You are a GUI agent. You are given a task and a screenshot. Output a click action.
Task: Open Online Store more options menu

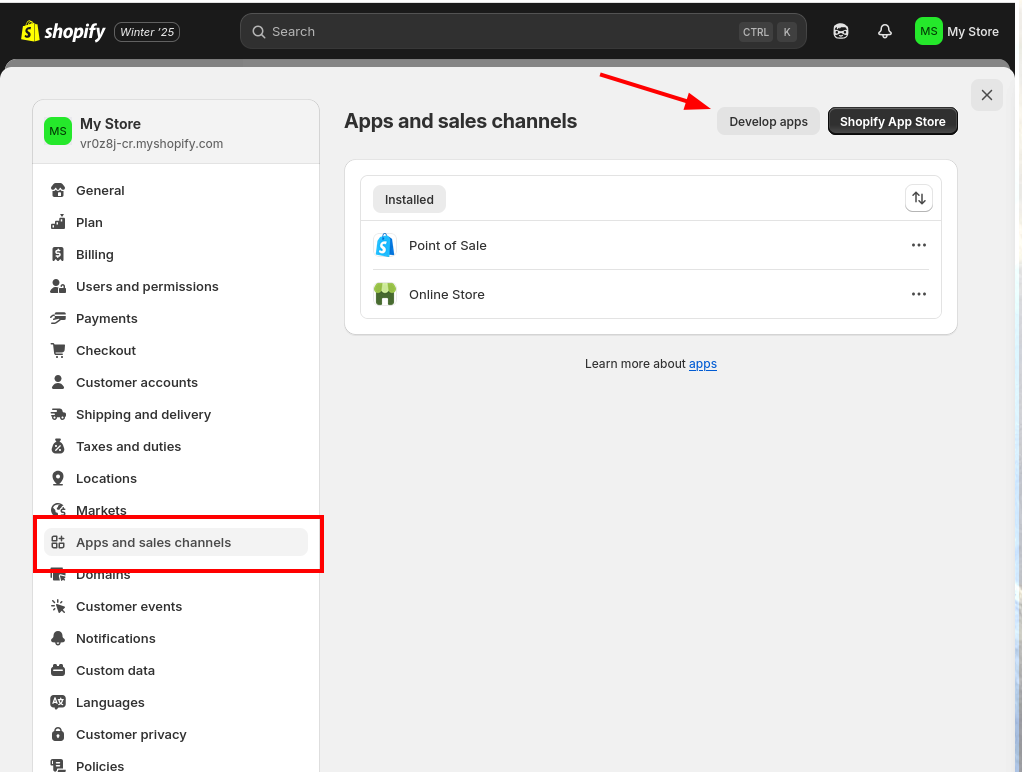(918, 294)
